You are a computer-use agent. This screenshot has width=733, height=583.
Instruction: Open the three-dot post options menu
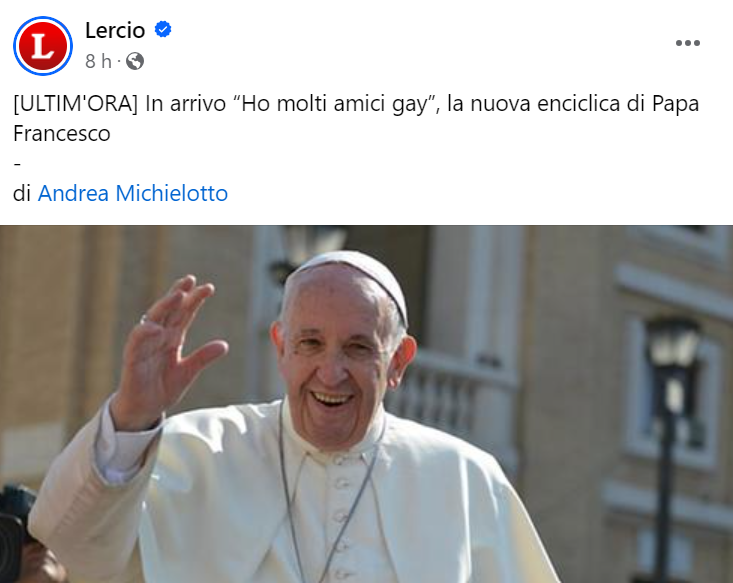click(688, 43)
